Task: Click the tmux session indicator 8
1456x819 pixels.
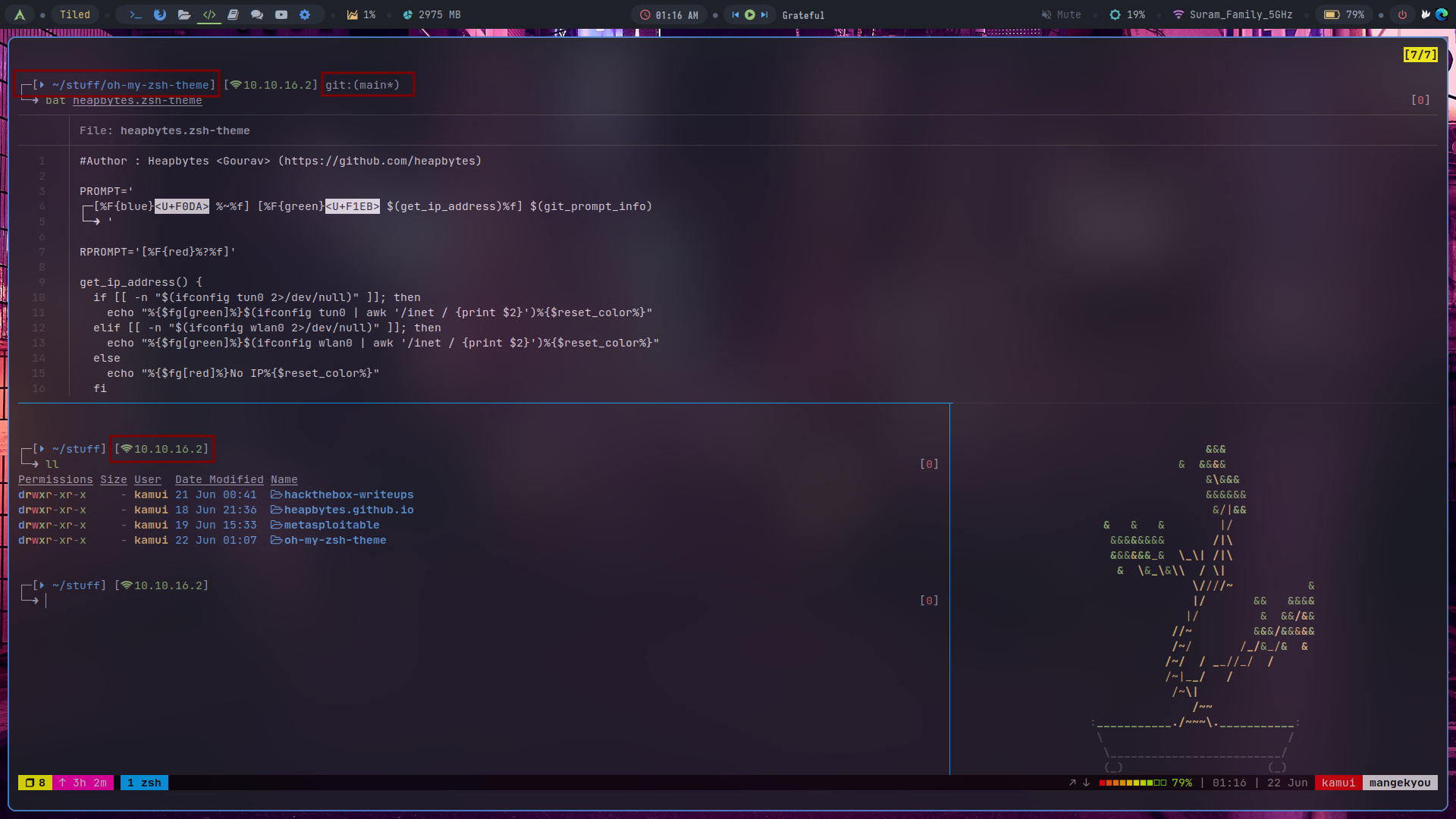Action: (x=35, y=783)
